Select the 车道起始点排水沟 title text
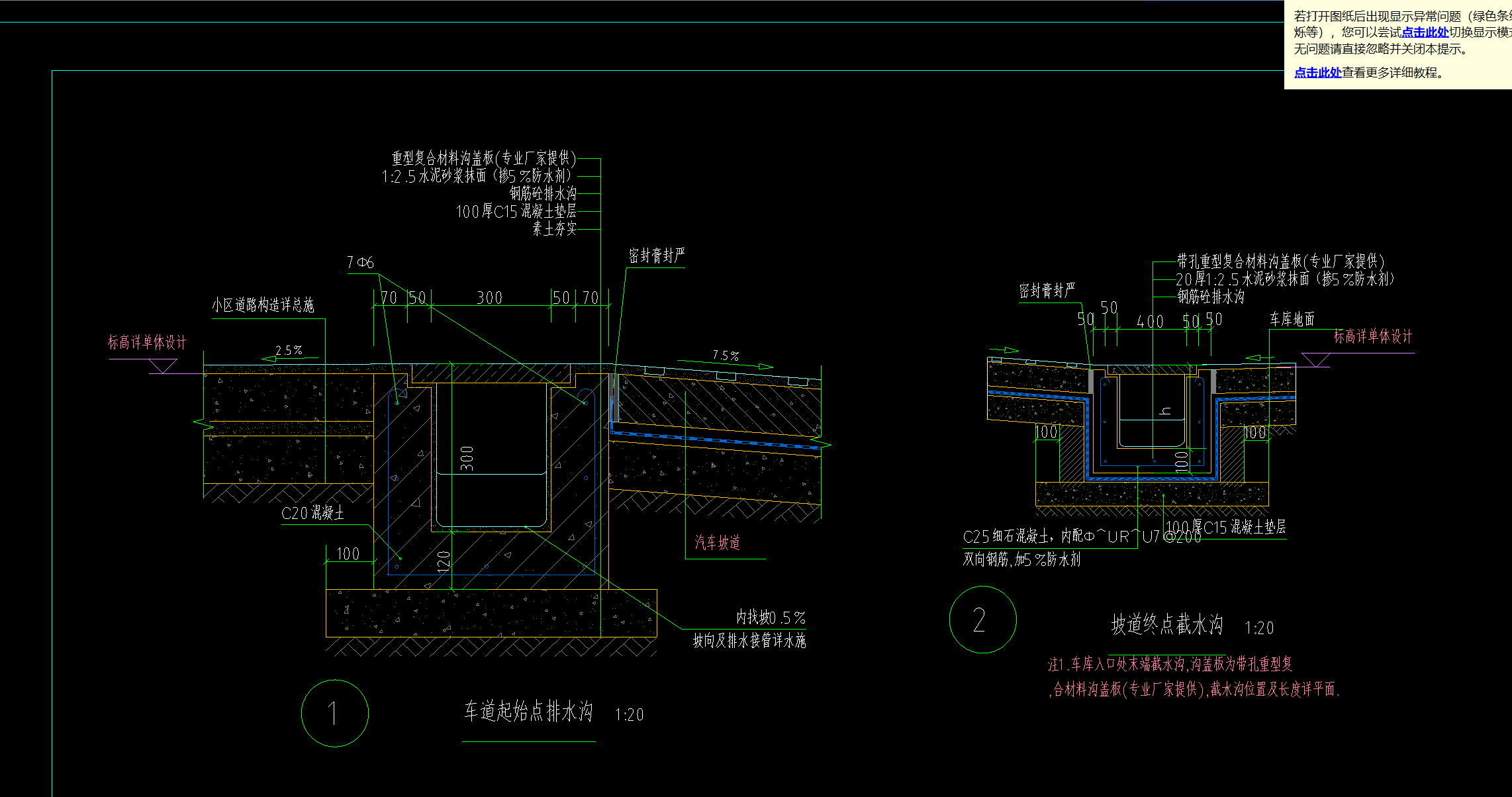 pyautogui.click(x=528, y=712)
